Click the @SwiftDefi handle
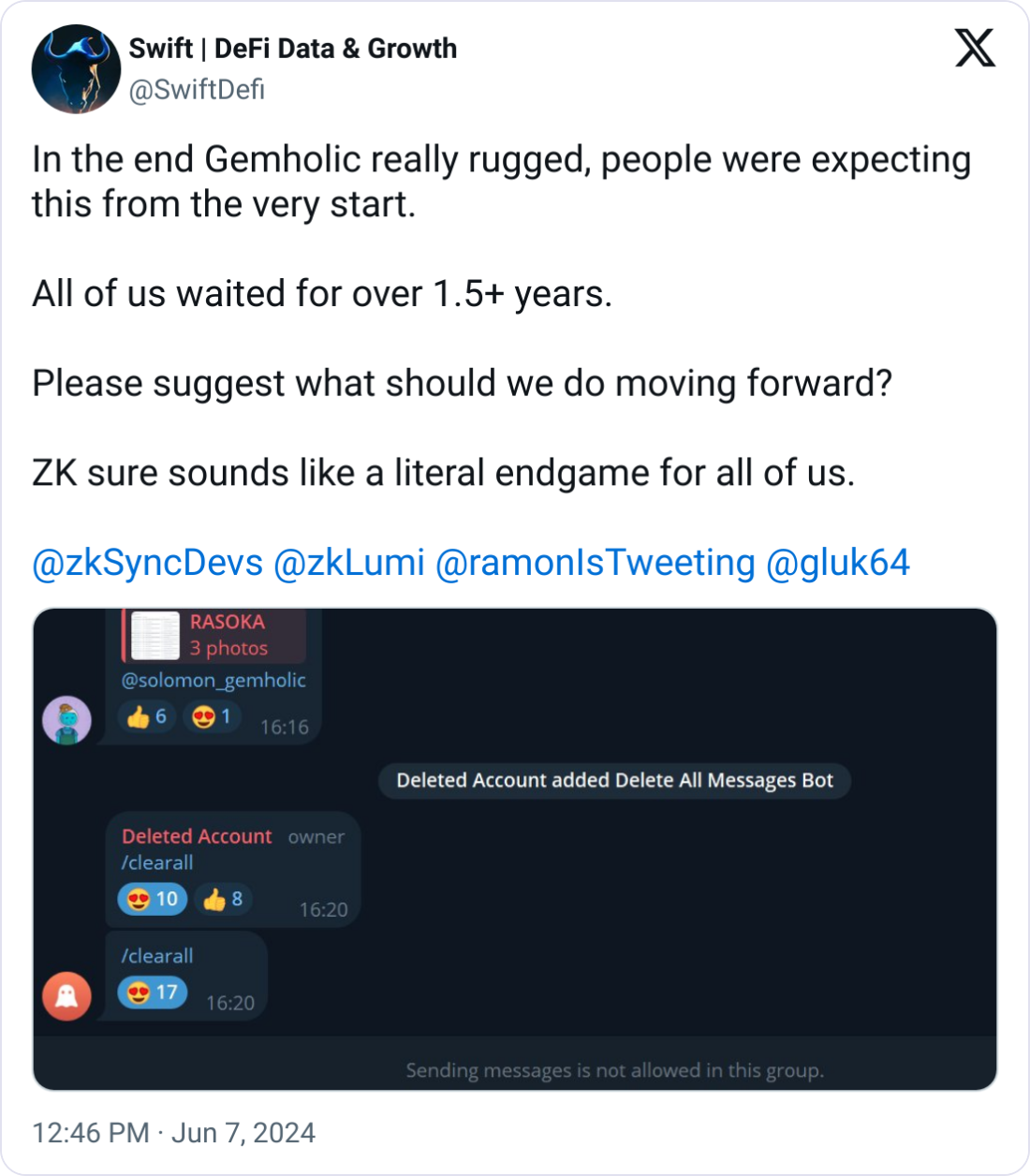Viewport: 1030px width, 1176px height. coord(197,90)
